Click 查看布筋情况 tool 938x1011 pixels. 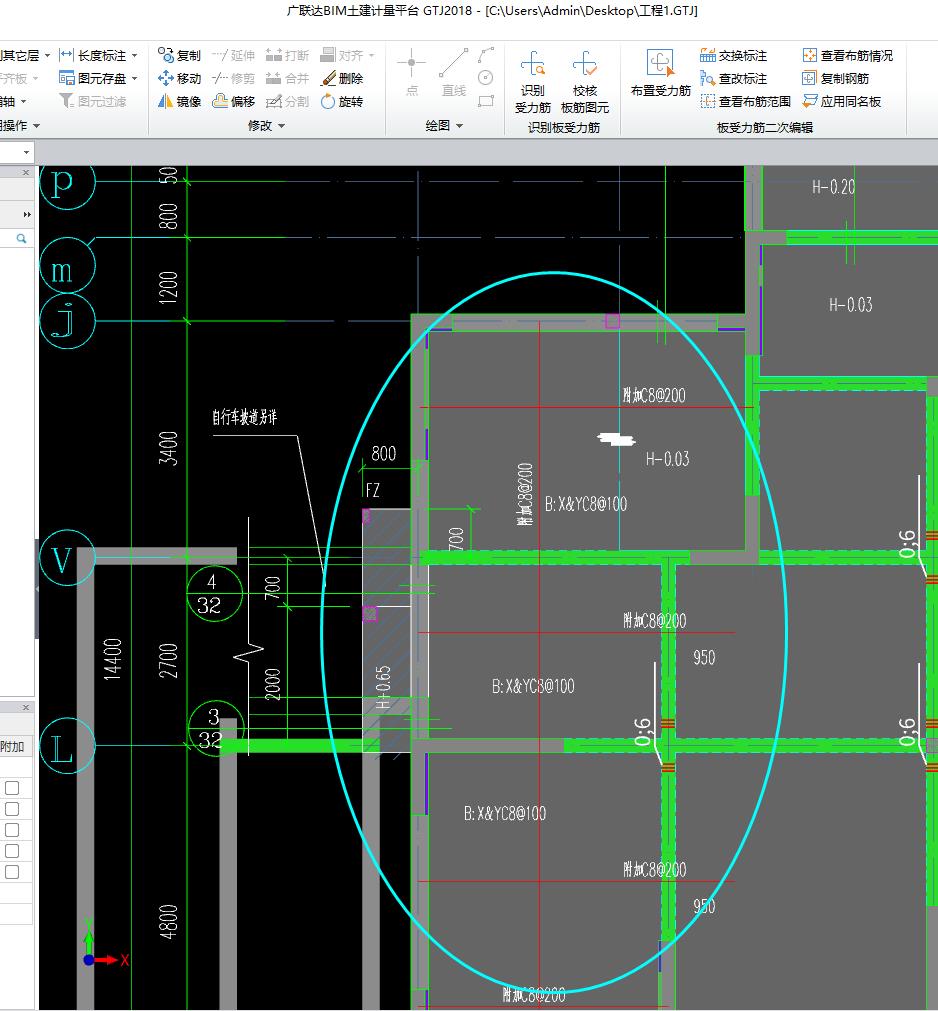tap(847, 55)
